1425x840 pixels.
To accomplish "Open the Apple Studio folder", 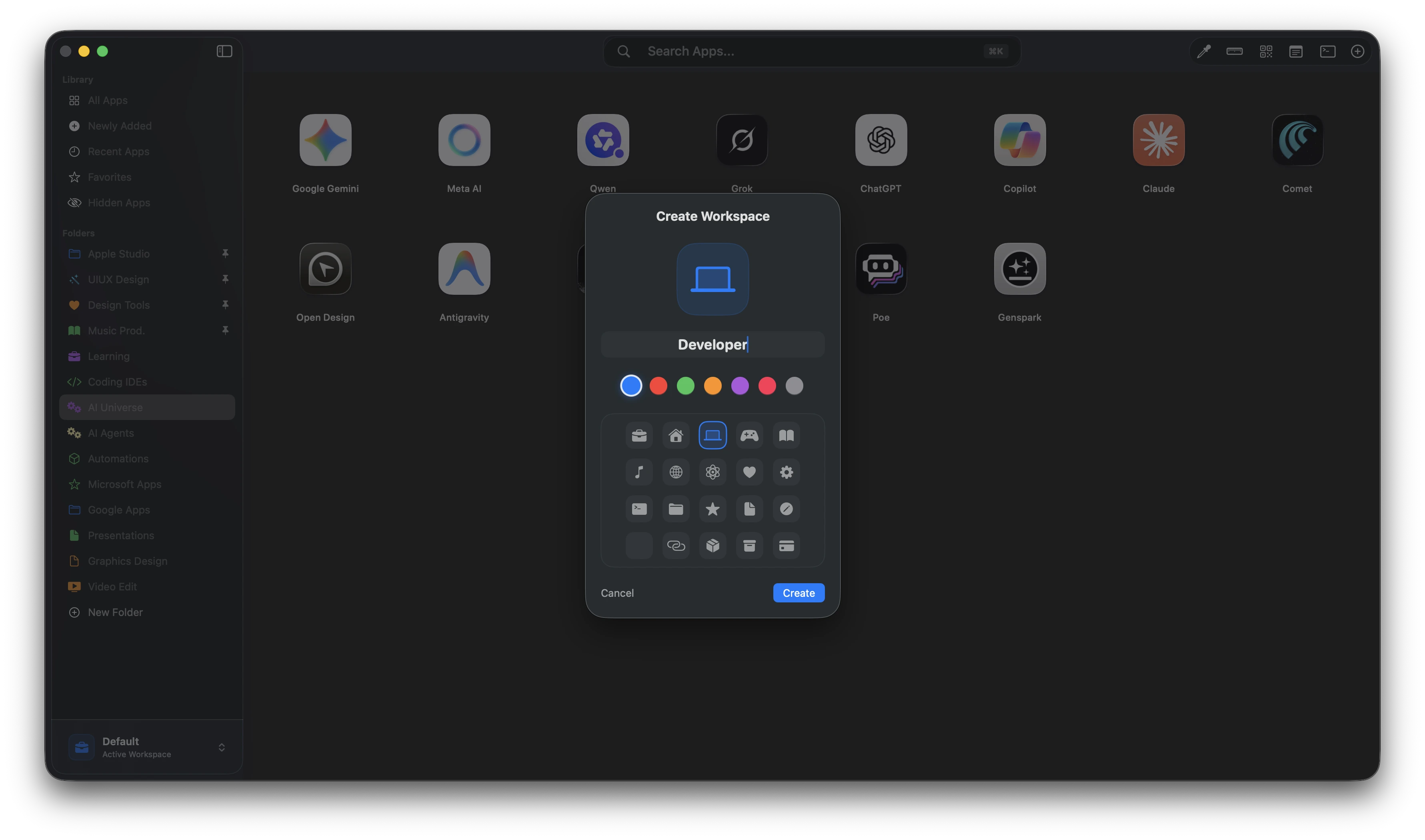I will (x=147, y=254).
